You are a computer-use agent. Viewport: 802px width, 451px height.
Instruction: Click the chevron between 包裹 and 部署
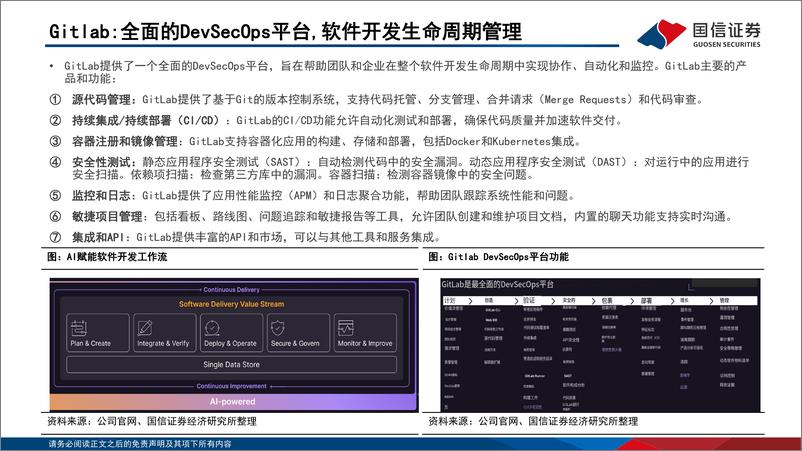[x=632, y=301]
